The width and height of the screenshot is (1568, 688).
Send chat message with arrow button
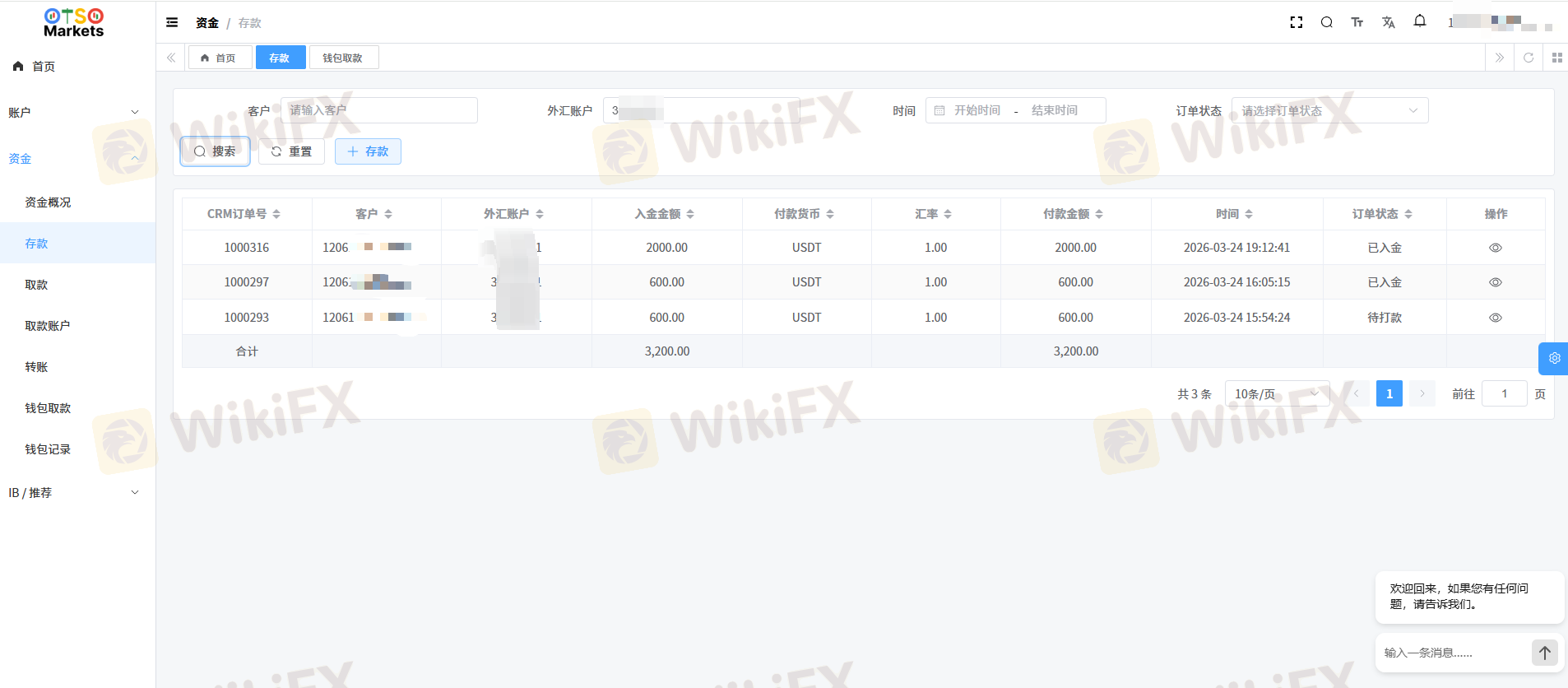click(1545, 653)
